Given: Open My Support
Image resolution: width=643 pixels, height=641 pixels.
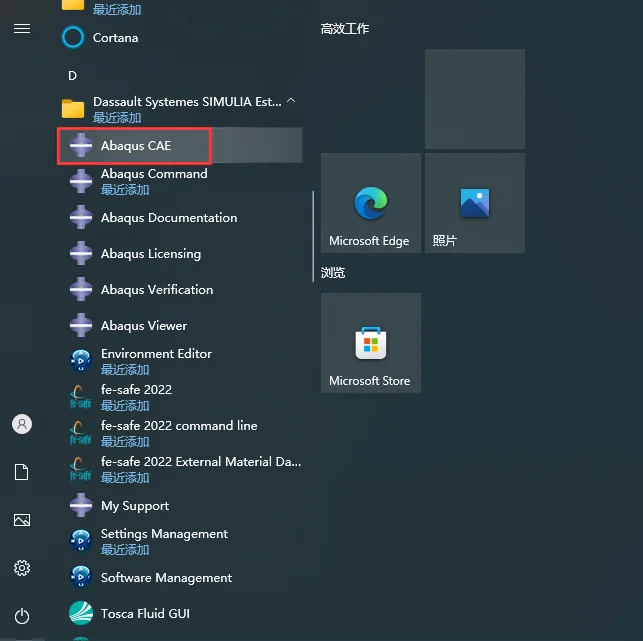Looking at the screenshot, I should (x=180, y=505).
